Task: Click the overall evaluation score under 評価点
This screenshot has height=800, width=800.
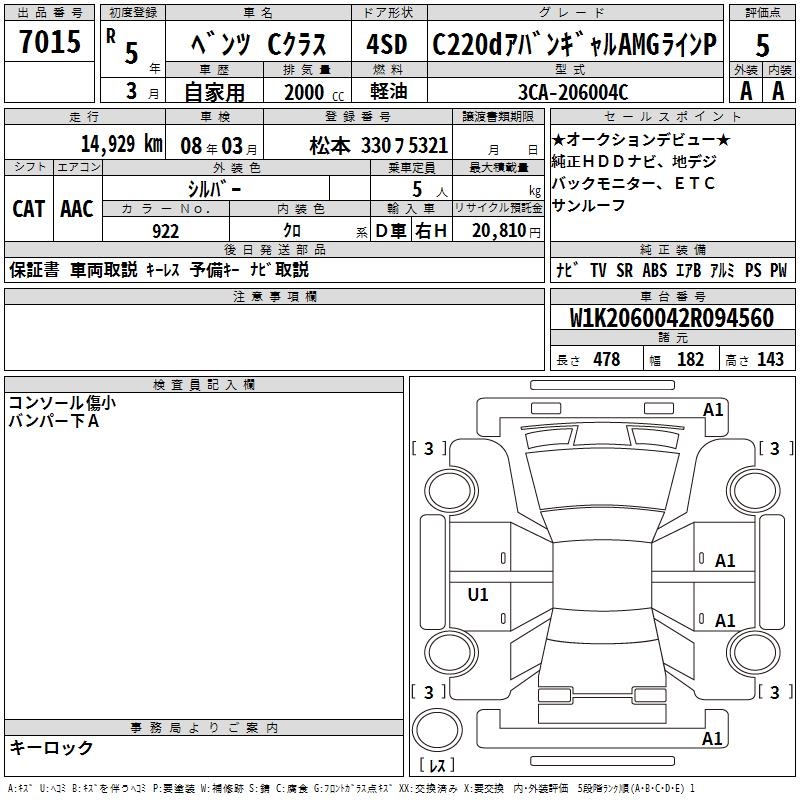Action: (x=762, y=46)
